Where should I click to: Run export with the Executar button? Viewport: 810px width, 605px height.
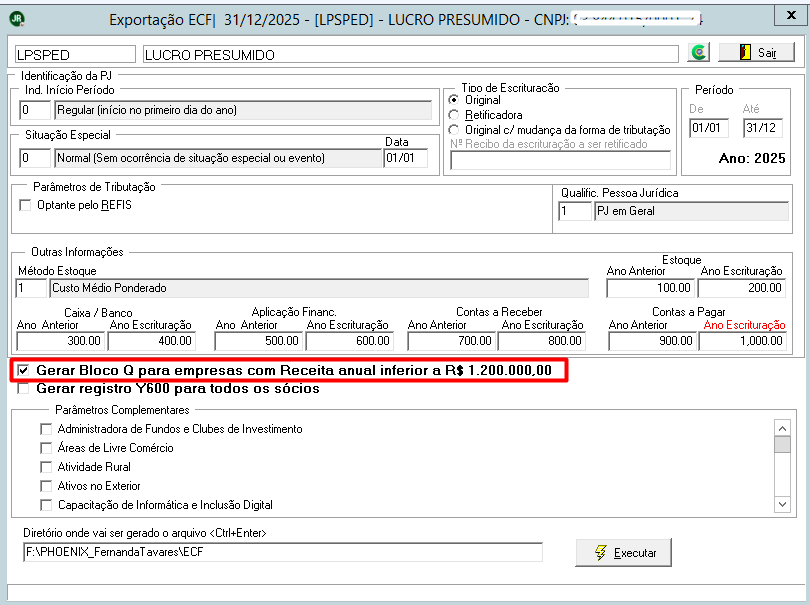624,552
